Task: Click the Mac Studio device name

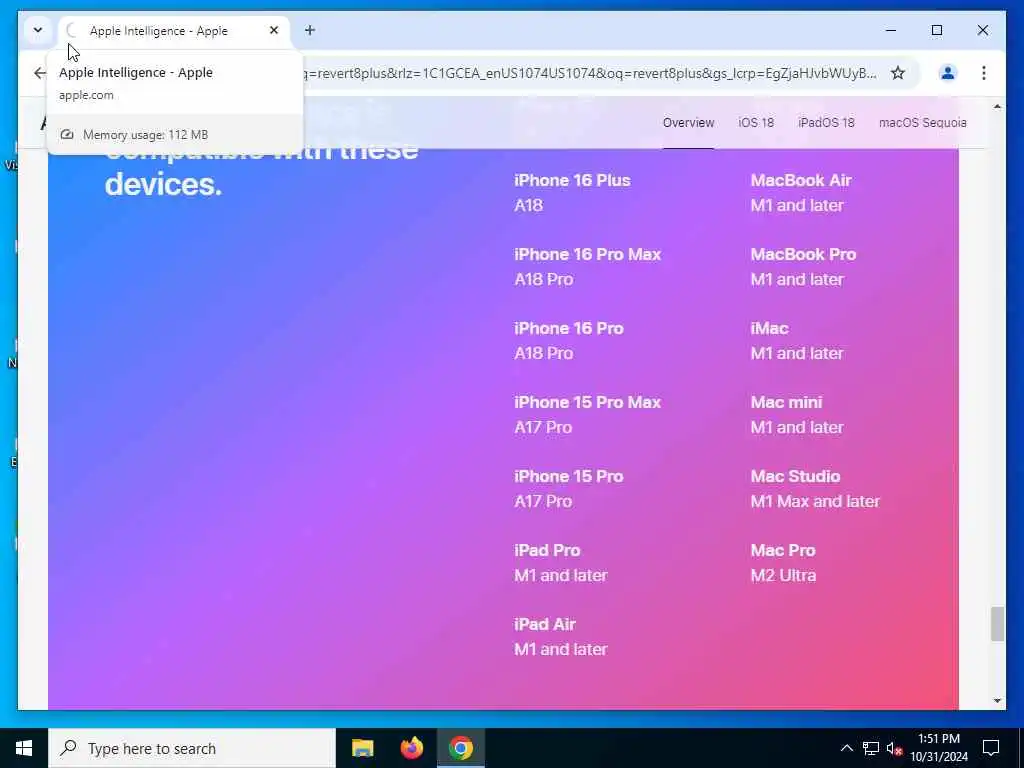Action: (795, 476)
